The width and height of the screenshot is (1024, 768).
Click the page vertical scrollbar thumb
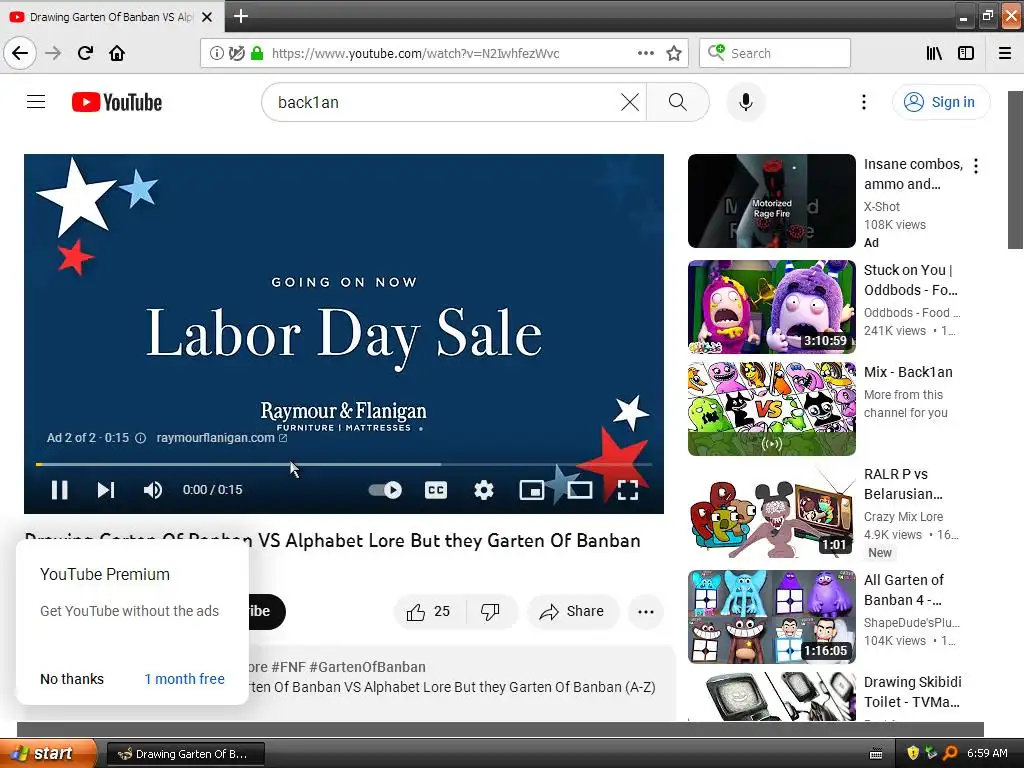tap(1016, 170)
